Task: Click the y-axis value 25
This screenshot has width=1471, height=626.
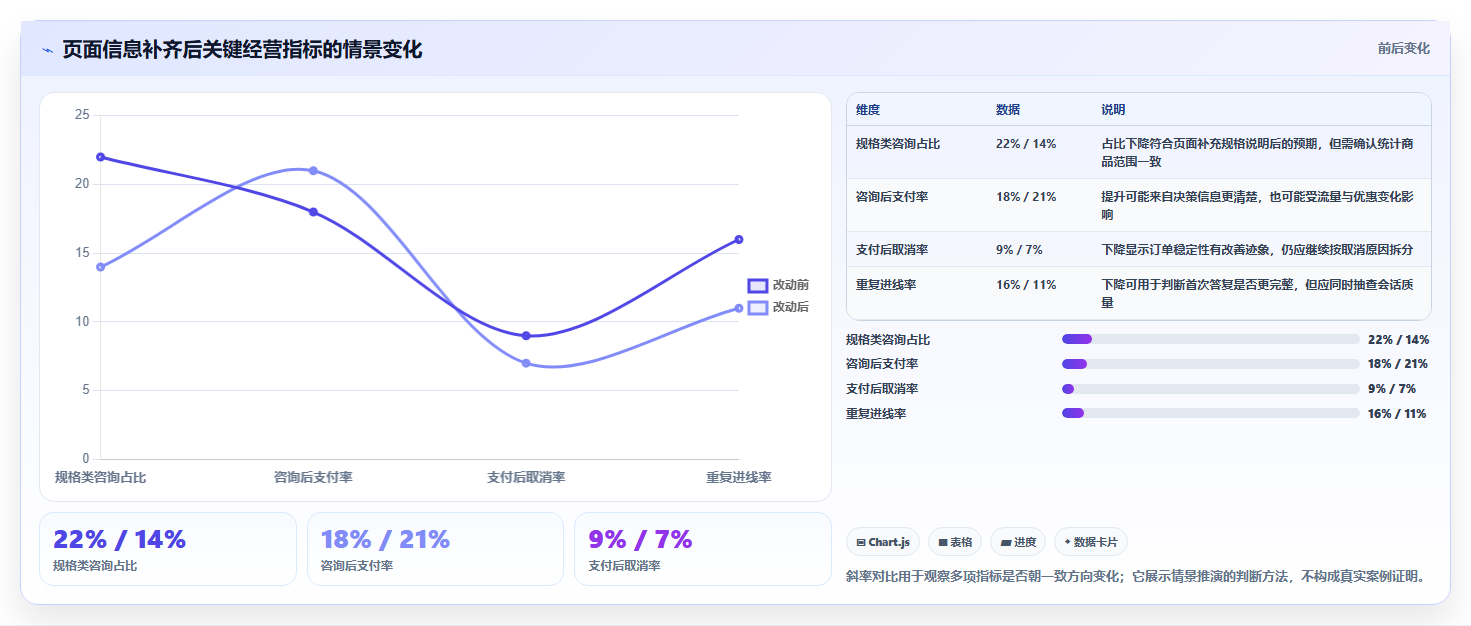Action: pyautogui.click(x=82, y=115)
